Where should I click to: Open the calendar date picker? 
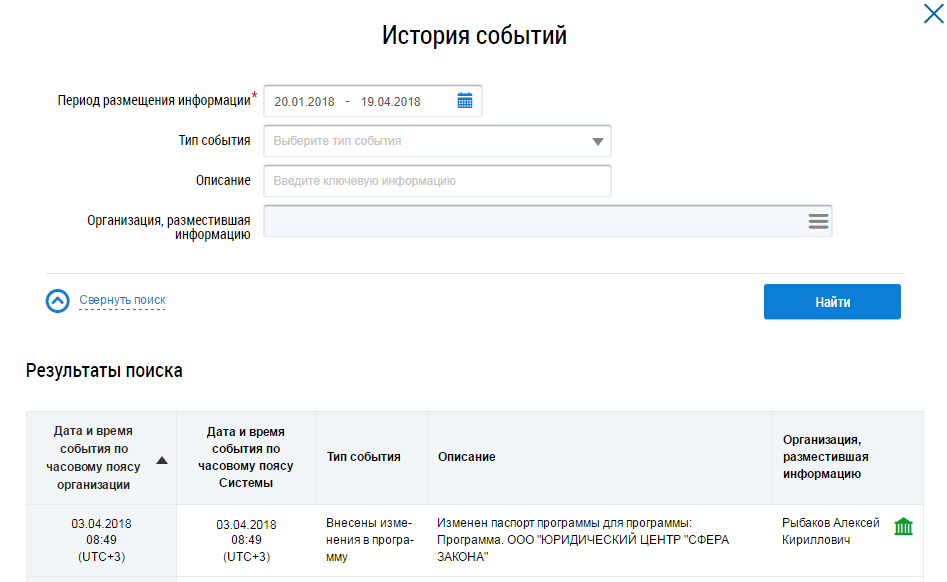[465, 101]
